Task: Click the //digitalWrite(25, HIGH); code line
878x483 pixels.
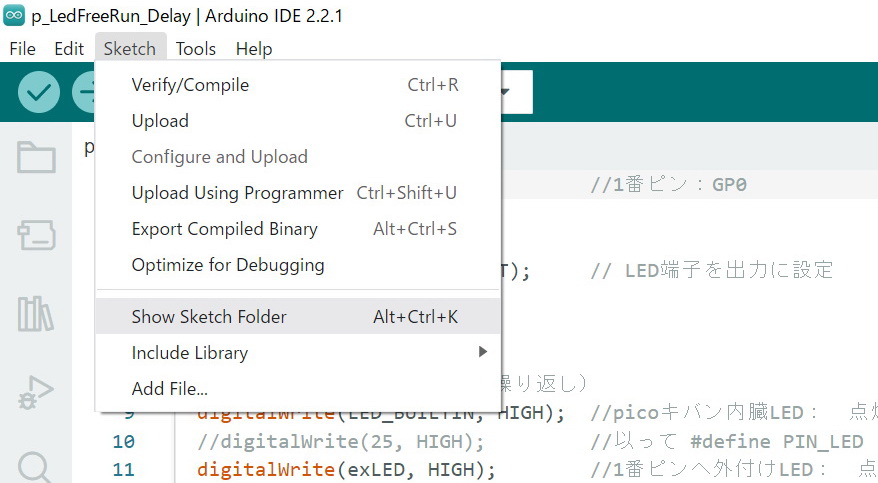Action: [341, 442]
